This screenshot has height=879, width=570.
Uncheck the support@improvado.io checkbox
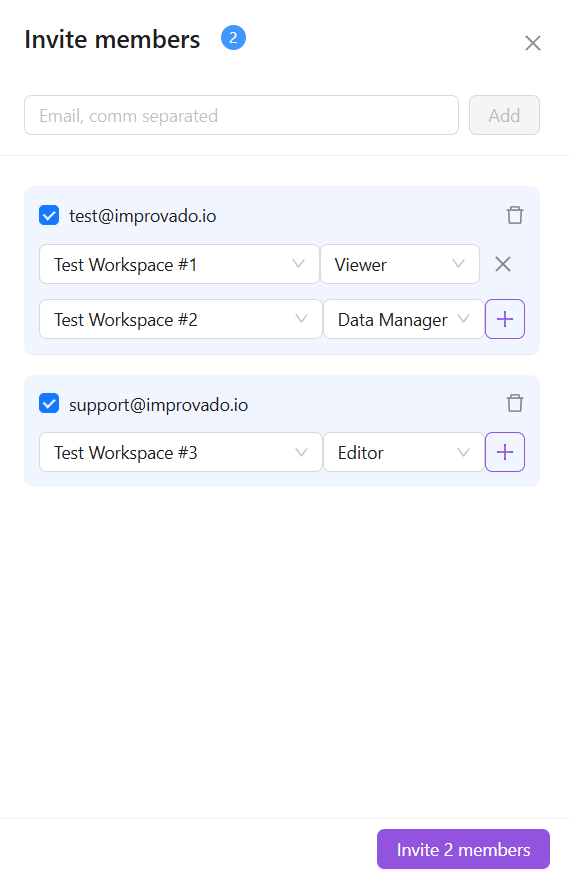49,404
